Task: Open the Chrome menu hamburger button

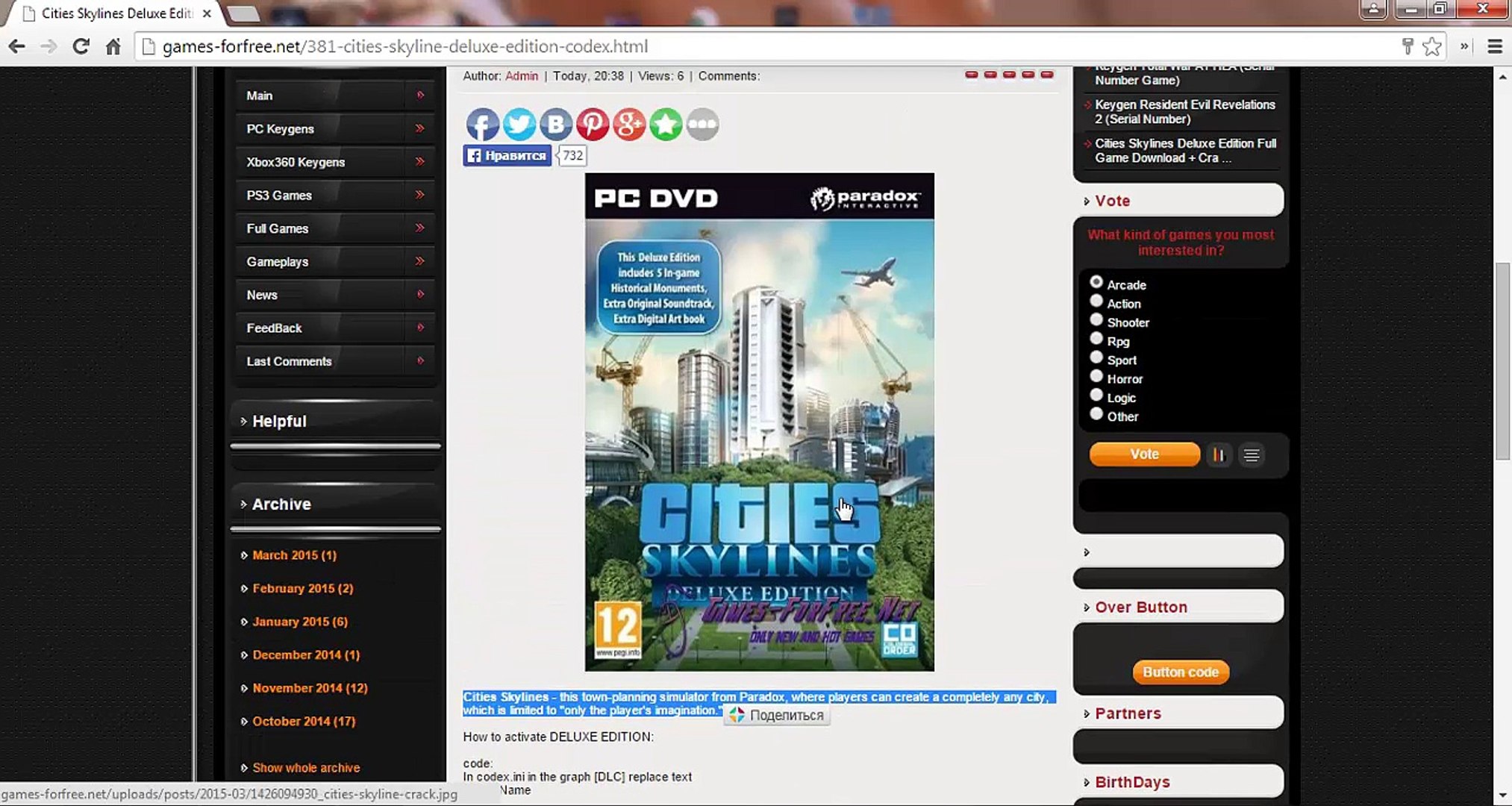Action: point(1494,46)
